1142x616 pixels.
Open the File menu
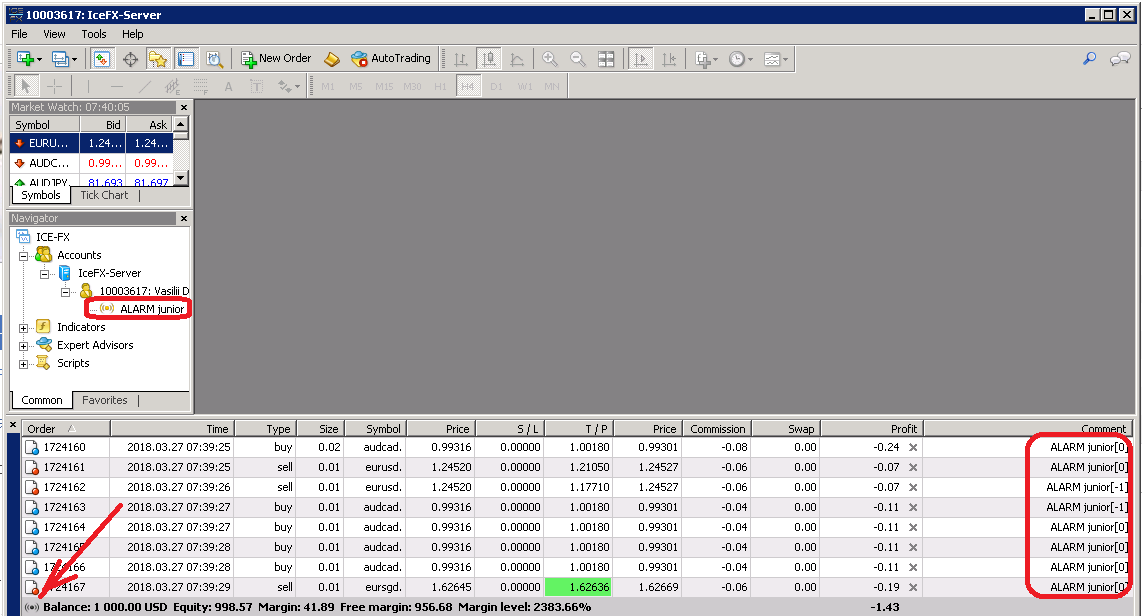(19, 34)
